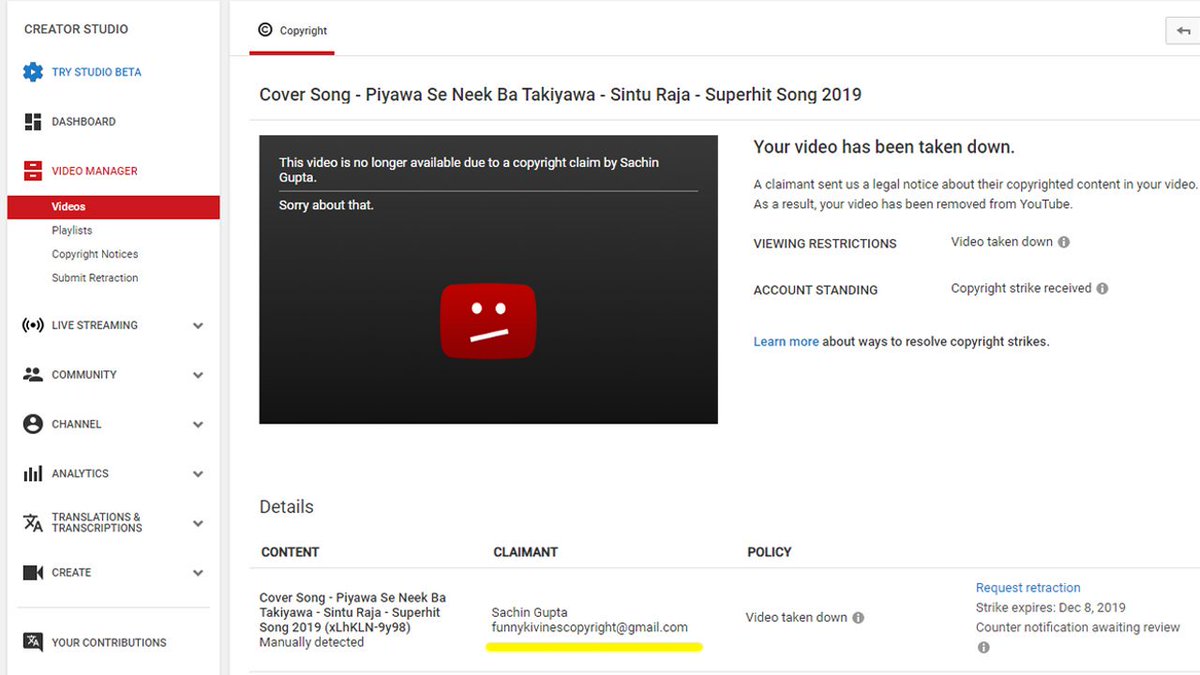Click the Creator Studio heading
Viewport: 1200px width, 675px height.
[76, 29]
